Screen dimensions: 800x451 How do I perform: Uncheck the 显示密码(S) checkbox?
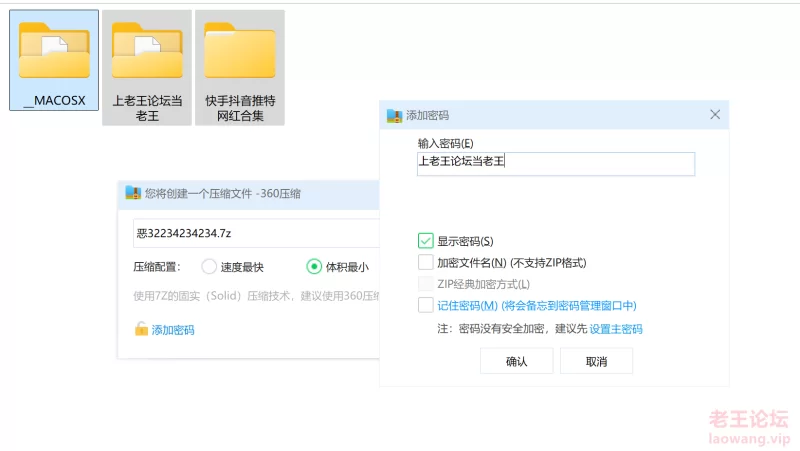(x=426, y=241)
